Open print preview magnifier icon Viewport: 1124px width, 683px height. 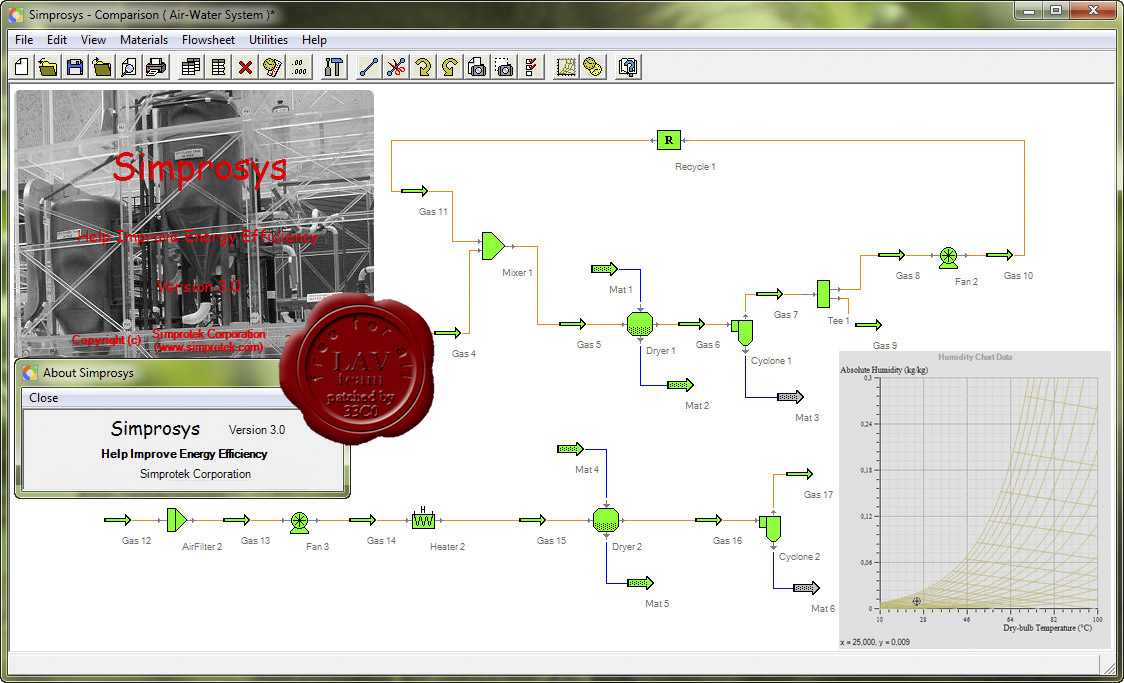tap(128, 67)
